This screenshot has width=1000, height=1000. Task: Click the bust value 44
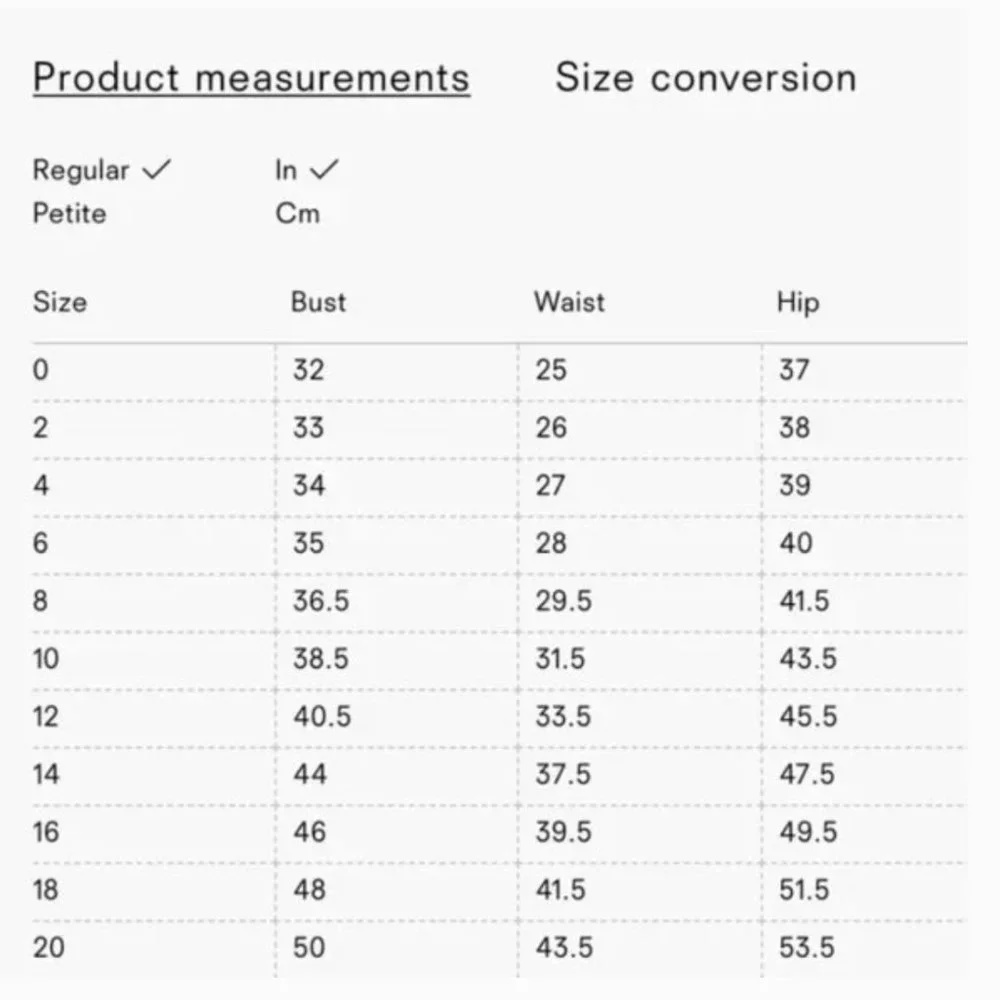[310, 774]
